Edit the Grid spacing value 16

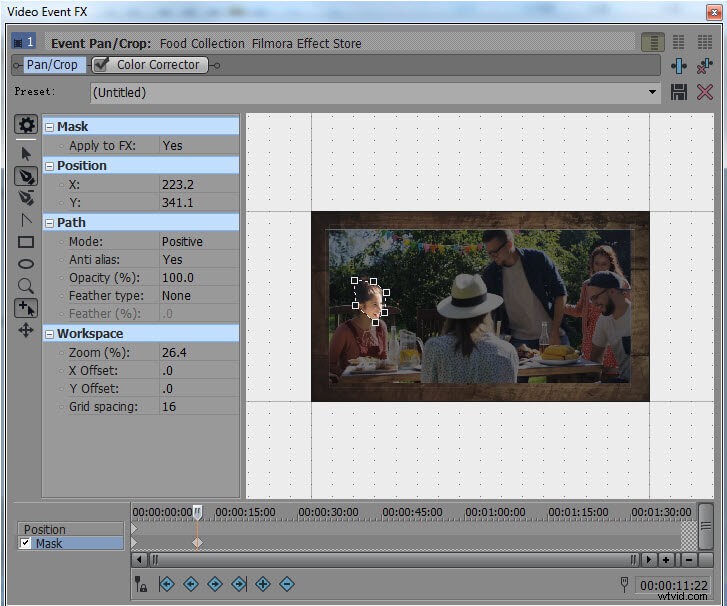(169, 407)
